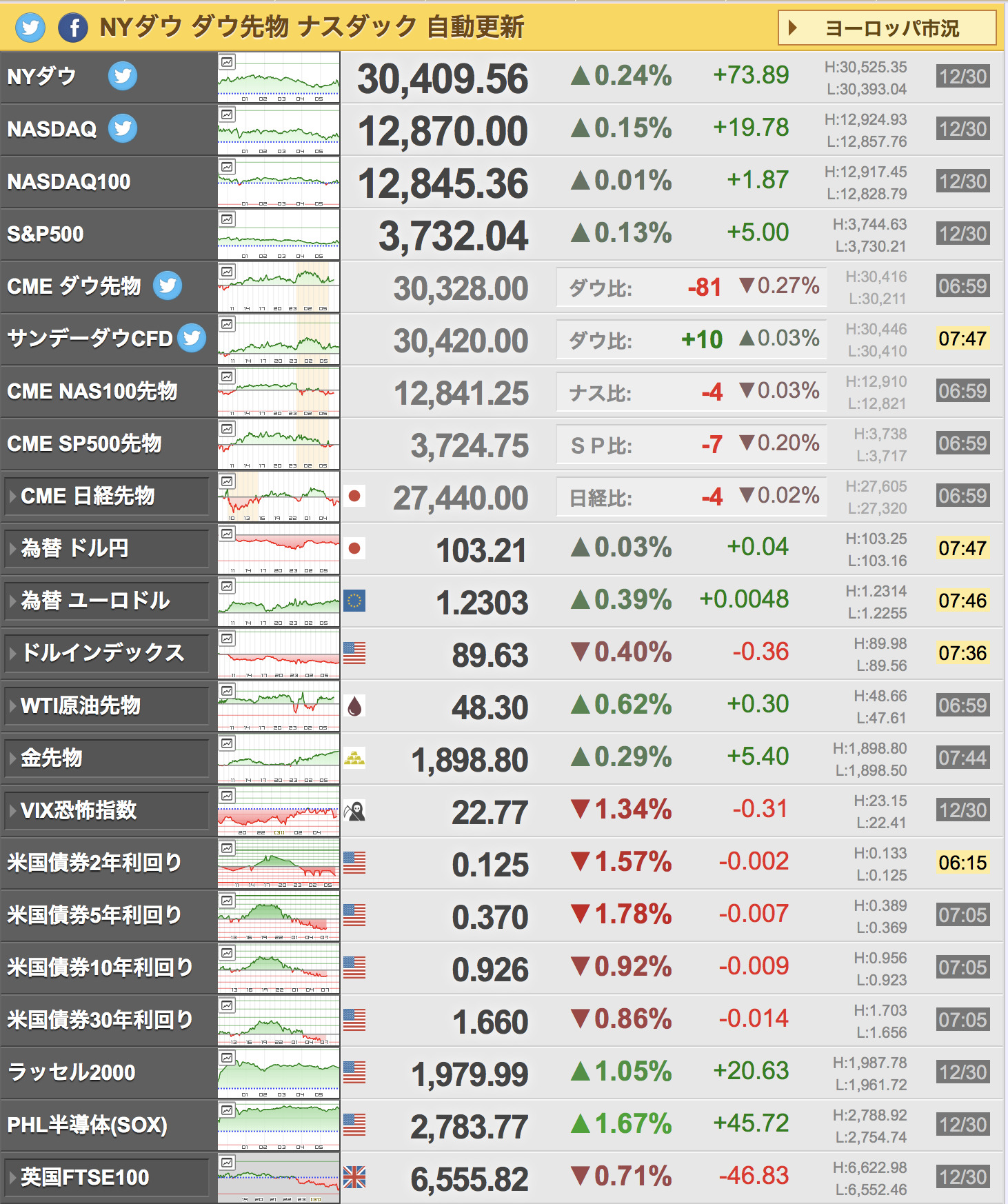Click the gold bars icon on 金先物 row
This screenshot has height=1204, width=1008.
point(354,758)
